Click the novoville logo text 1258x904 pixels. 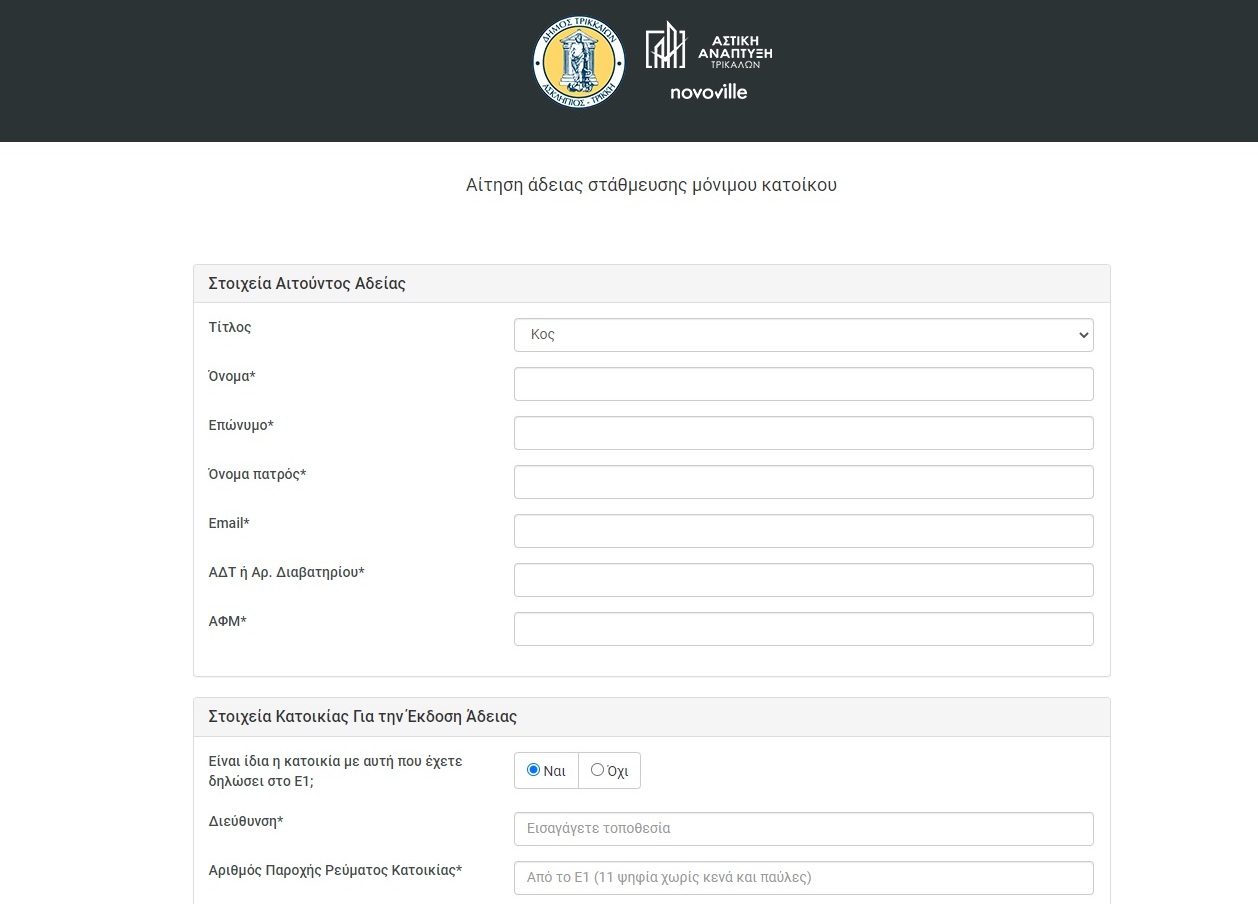click(x=709, y=92)
